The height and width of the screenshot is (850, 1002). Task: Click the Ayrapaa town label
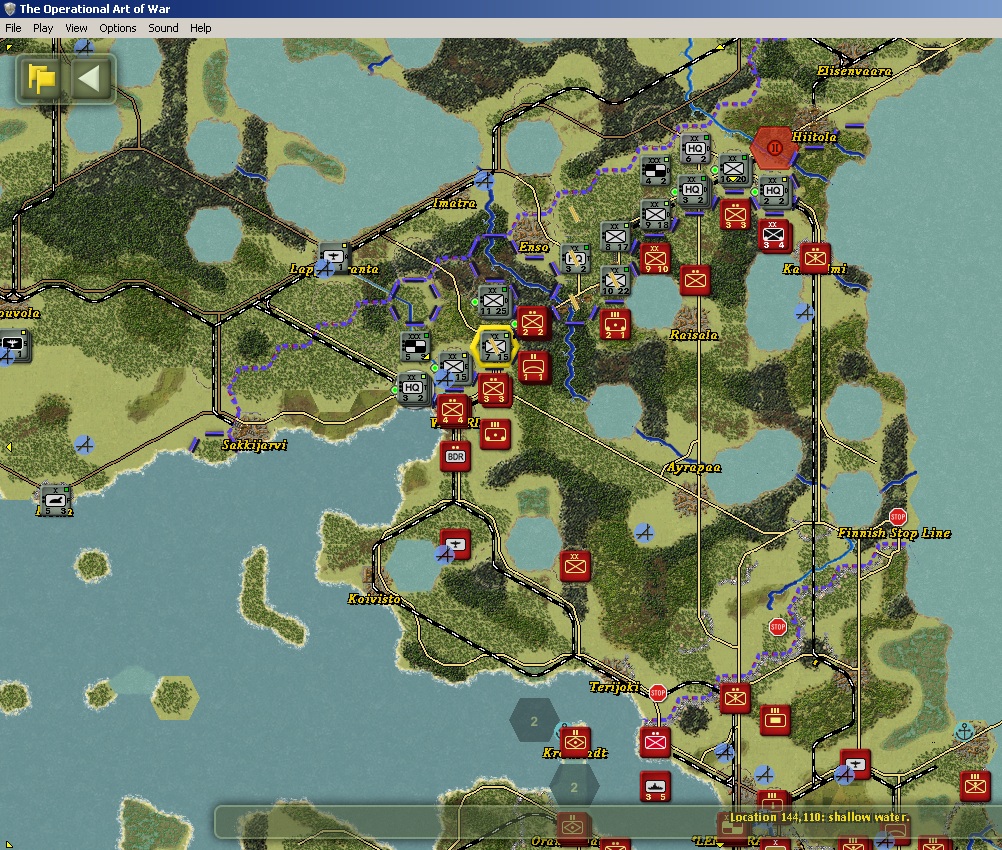(x=693, y=467)
